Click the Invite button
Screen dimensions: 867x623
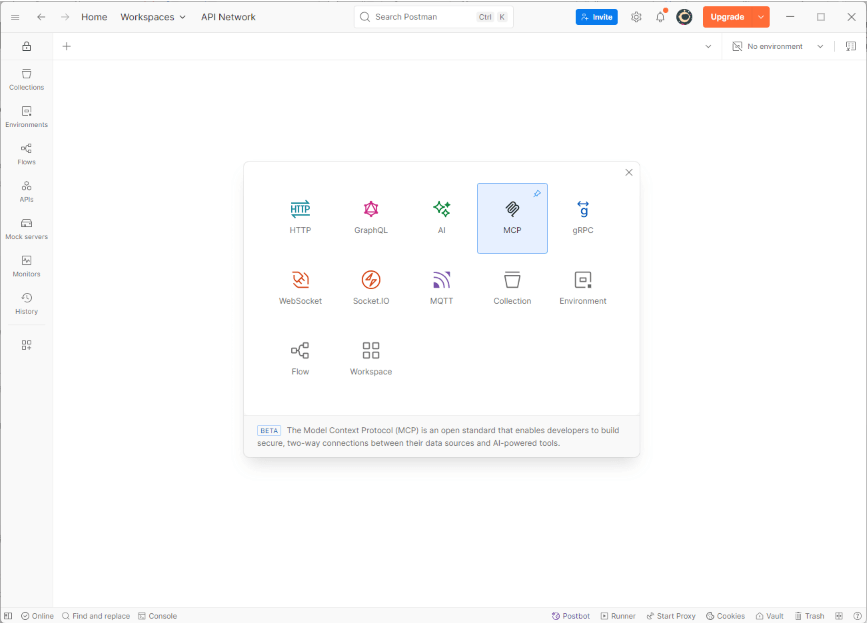pyautogui.click(x=597, y=17)
